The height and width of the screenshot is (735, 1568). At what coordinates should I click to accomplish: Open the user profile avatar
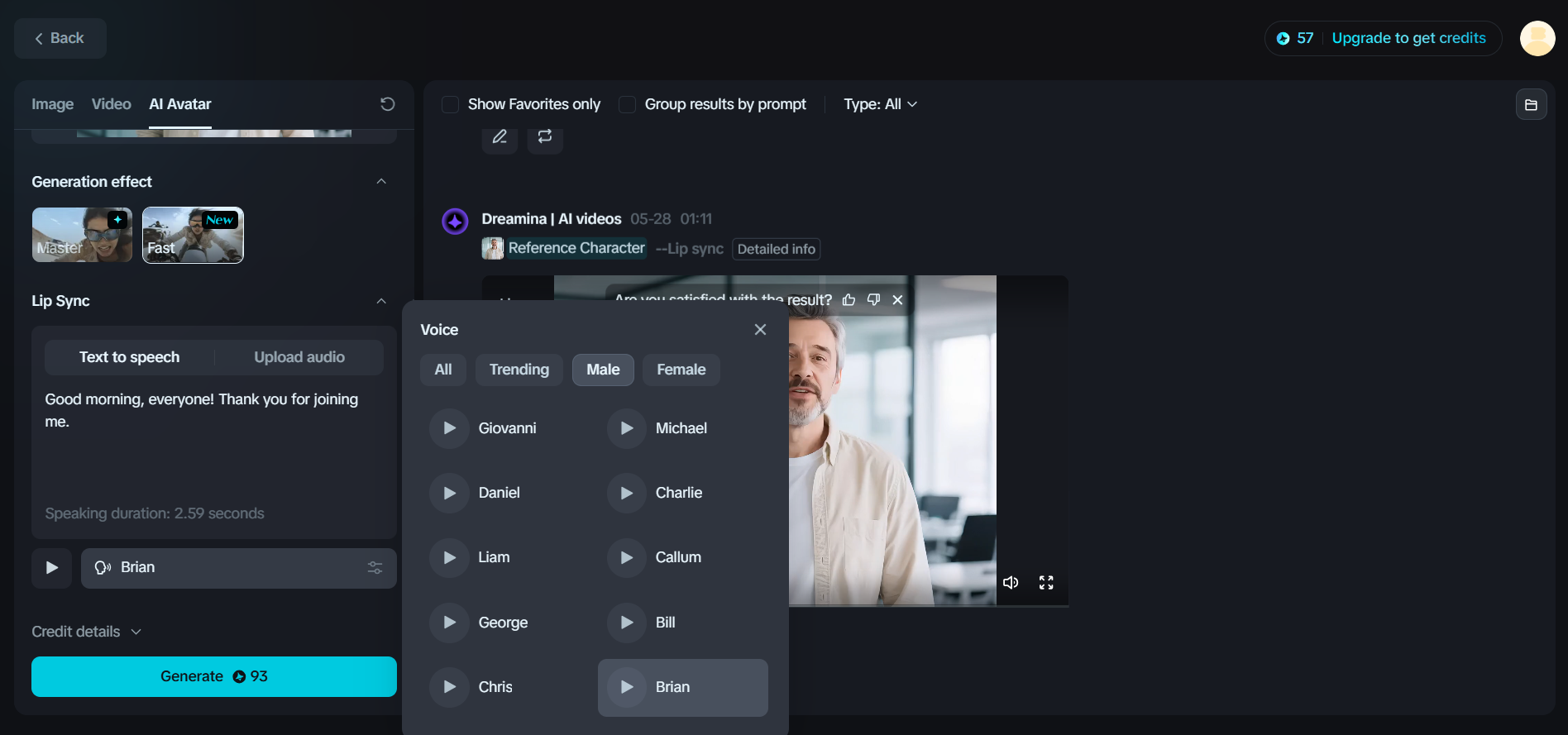pyautogui.click(x=1537, y=38)
